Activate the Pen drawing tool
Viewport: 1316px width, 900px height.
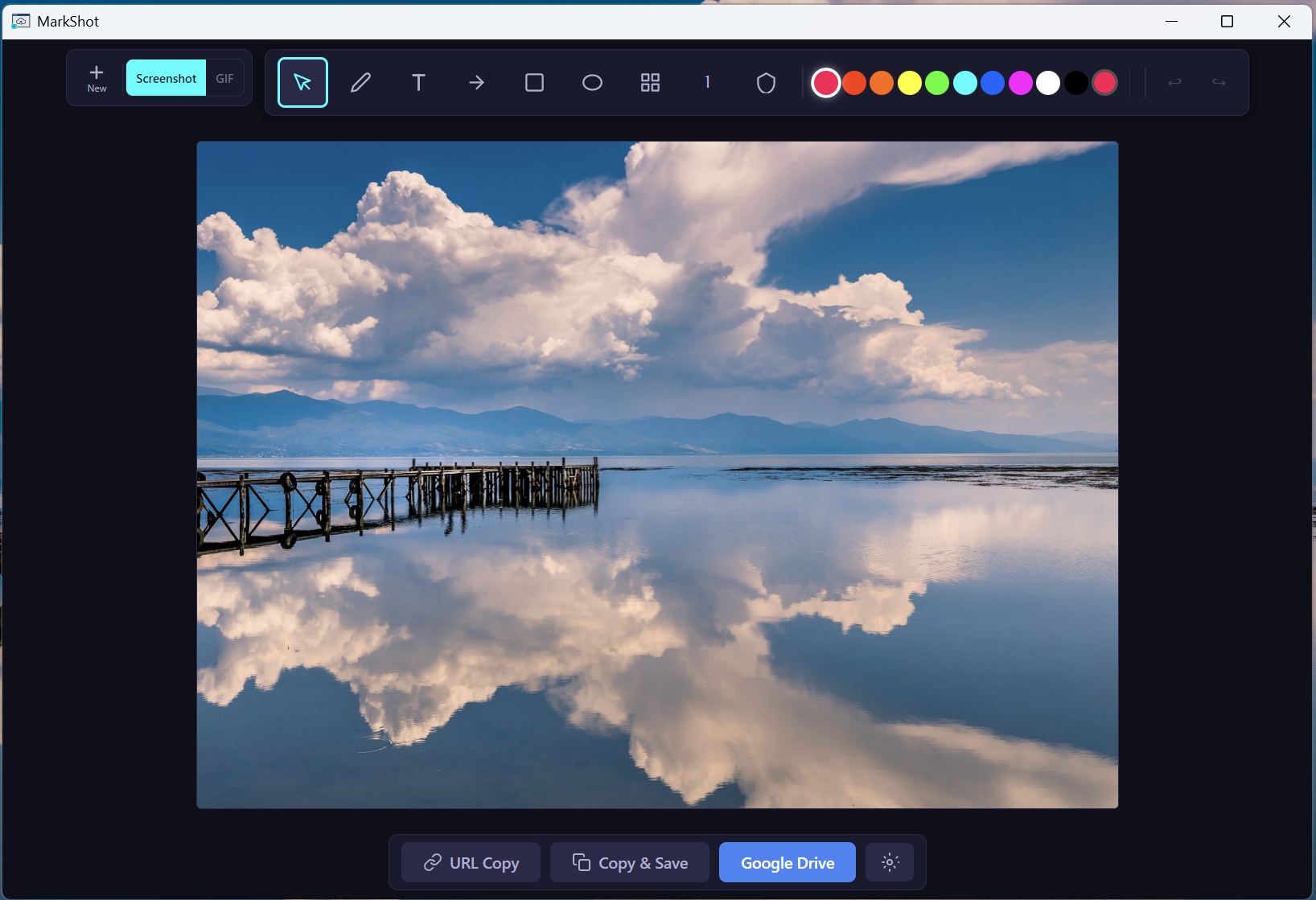[x=360, y=81]
